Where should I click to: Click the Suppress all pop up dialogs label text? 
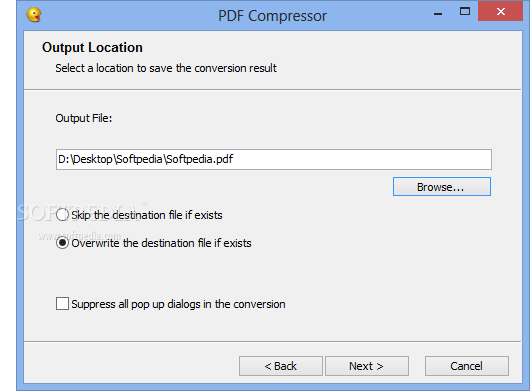(x=178, y=304)
